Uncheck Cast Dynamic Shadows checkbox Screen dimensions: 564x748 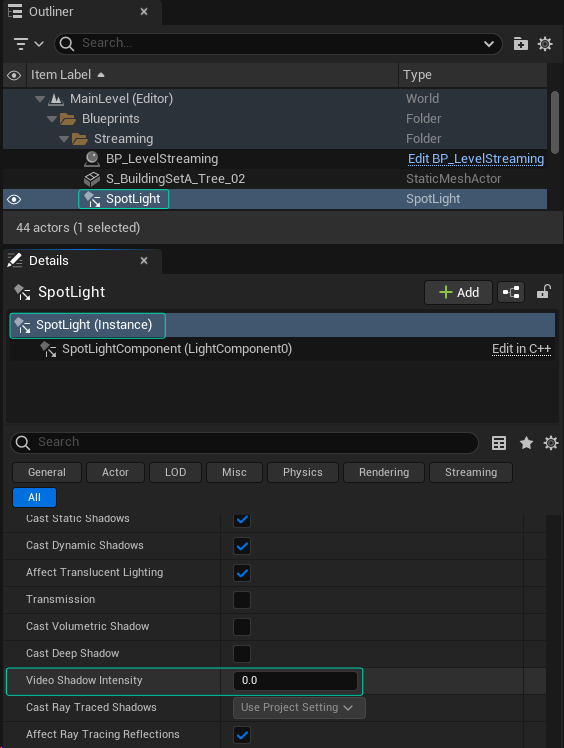(242, 545)
